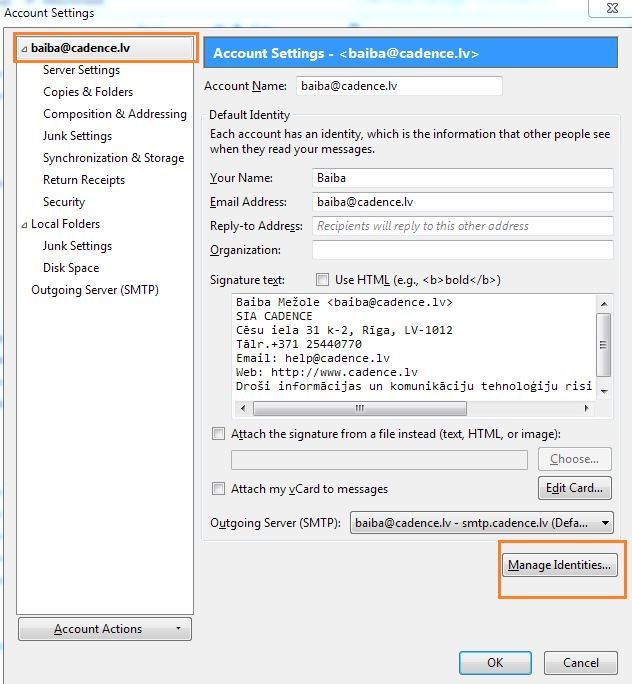Confirm settings with the OK button

point(495,662)
